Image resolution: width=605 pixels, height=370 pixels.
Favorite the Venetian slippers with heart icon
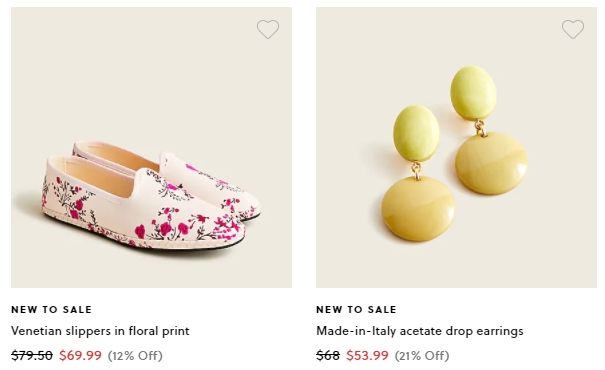[x=268, y=29]
